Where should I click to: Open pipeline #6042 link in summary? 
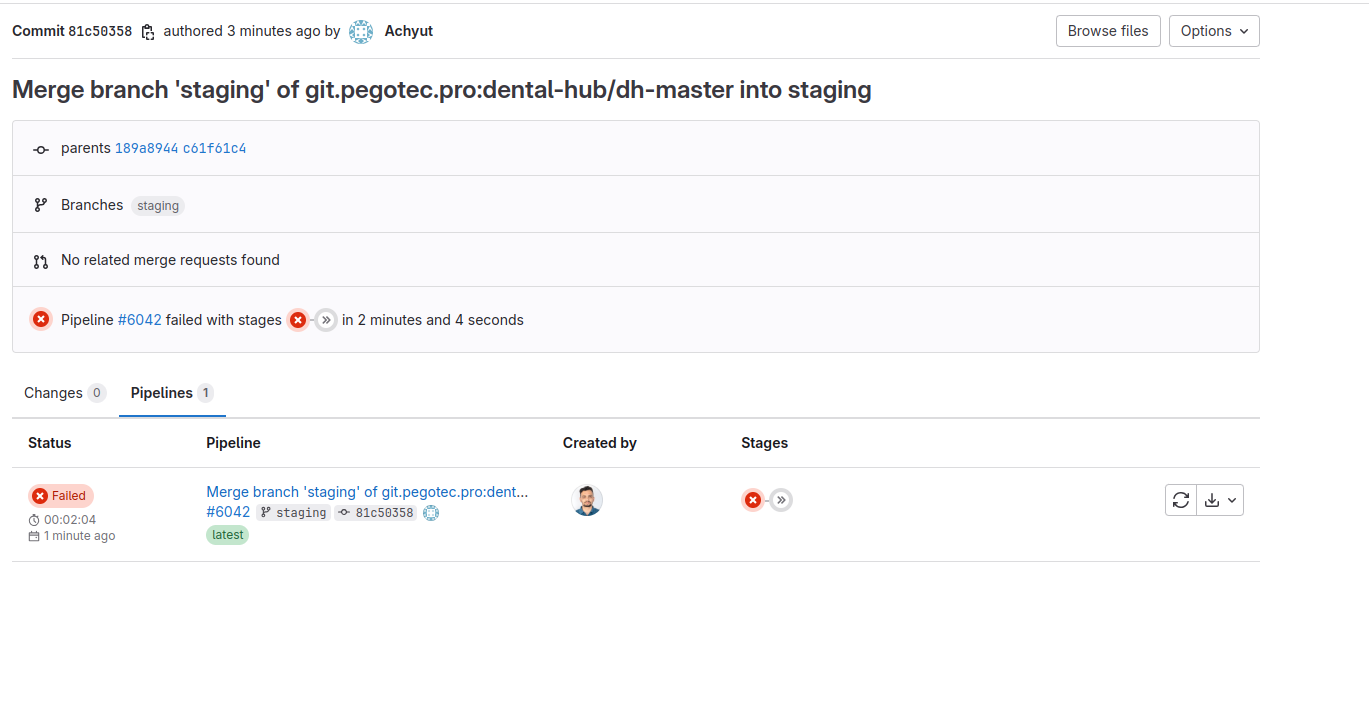pyautogui.click(x=139, y=320)
